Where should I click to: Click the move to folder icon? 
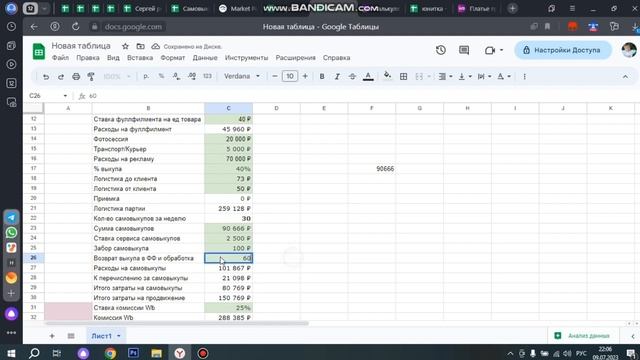pyautogui.click(x=140, y=46)
